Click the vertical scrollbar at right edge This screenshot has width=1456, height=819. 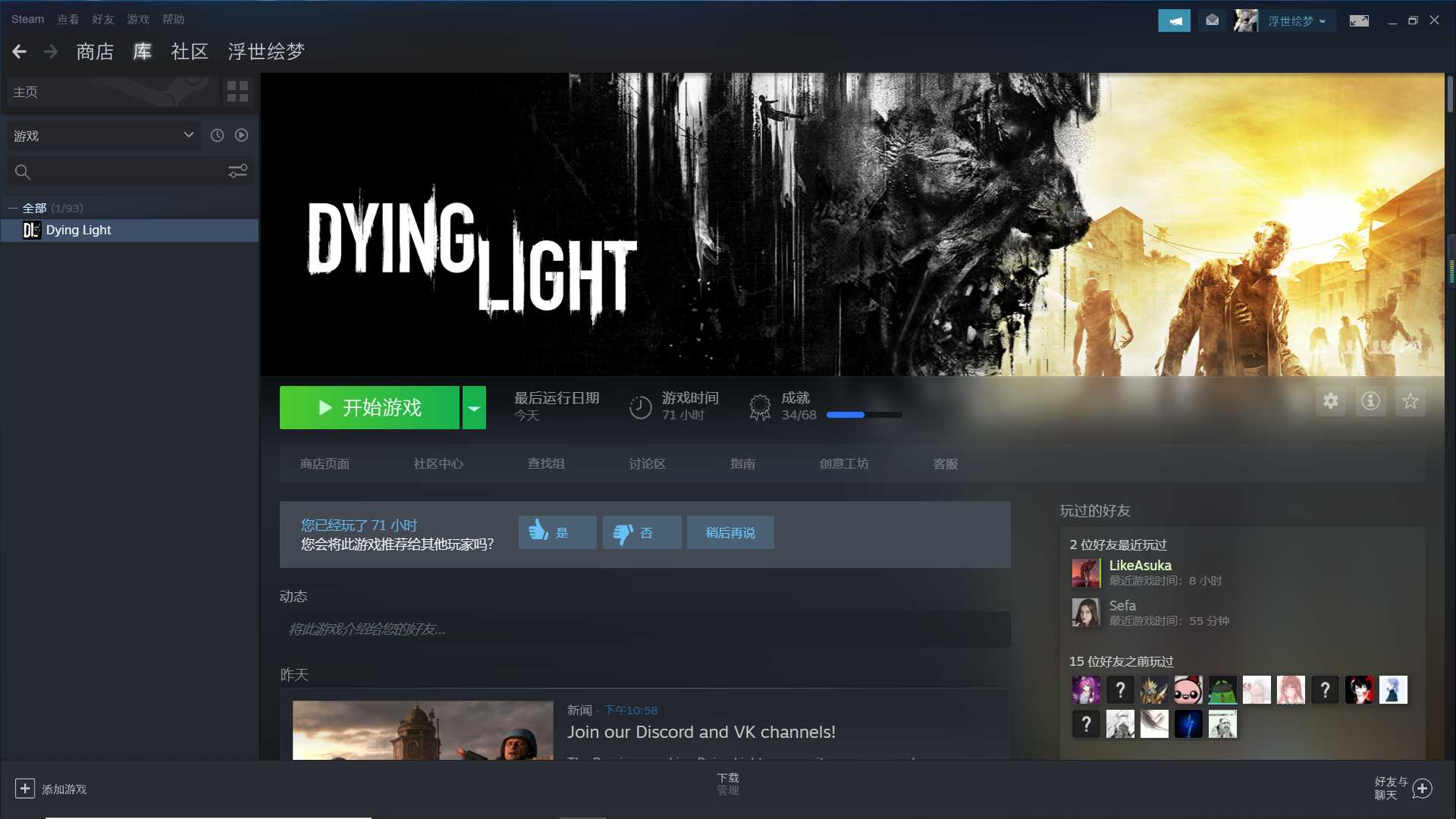[x=1450, y=94]
